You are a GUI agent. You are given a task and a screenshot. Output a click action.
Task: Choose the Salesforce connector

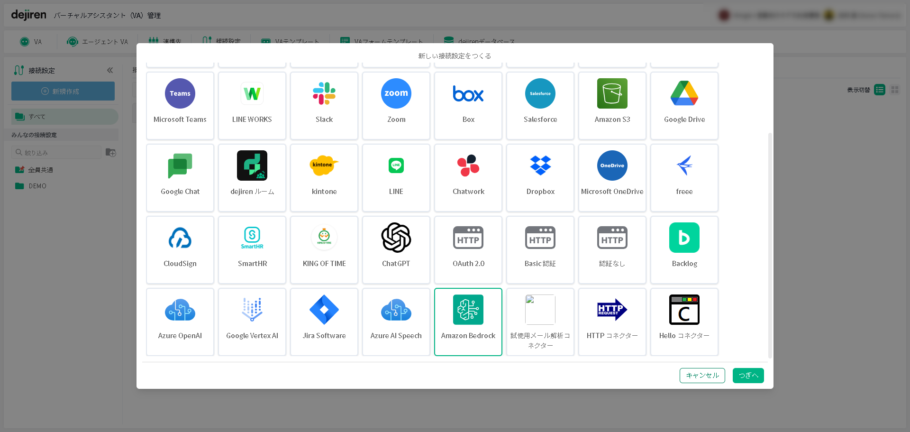coord(540,106)
